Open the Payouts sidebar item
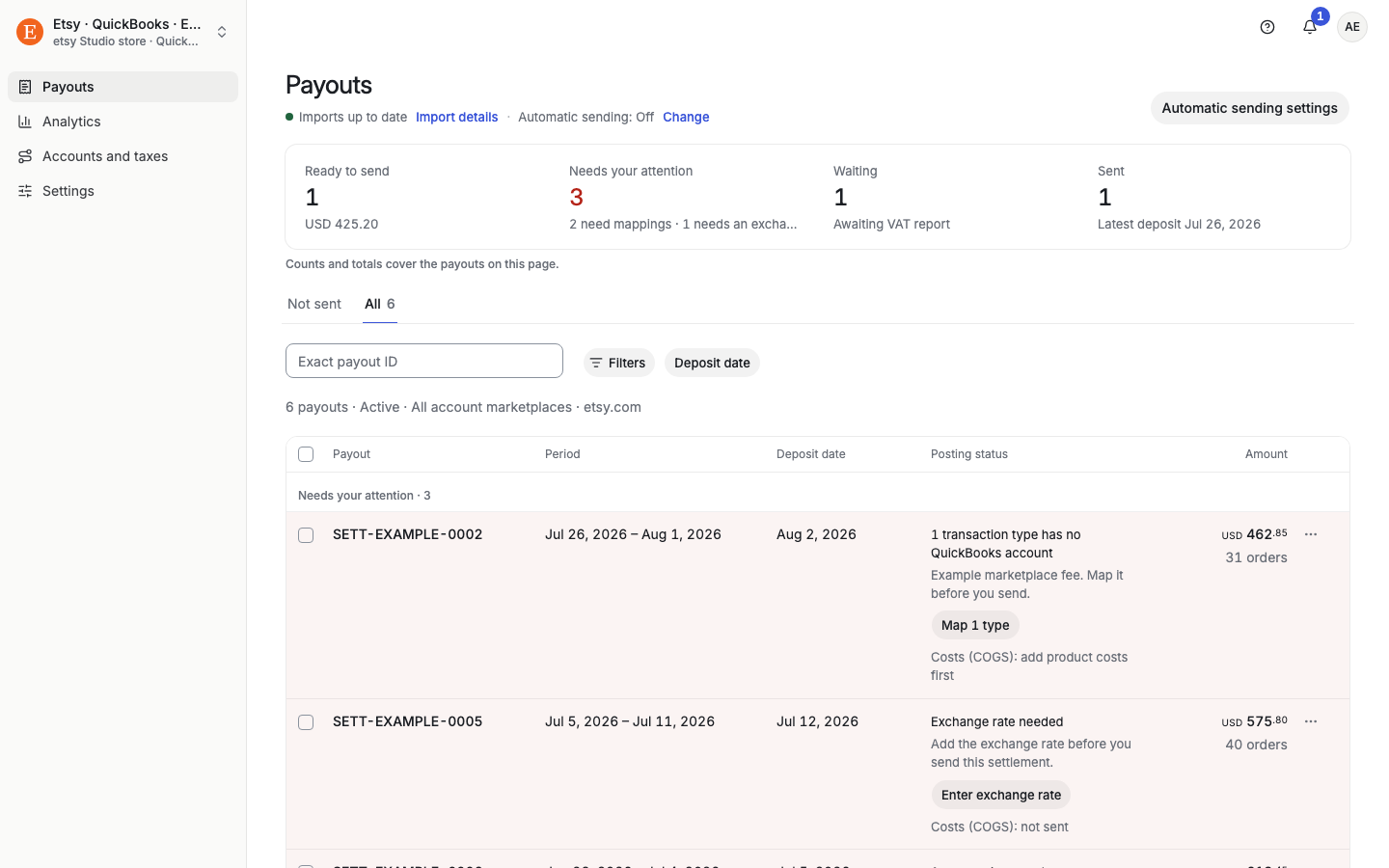Image resolution: width=1389 pixels, height=868 pixels. coord(123,87)
